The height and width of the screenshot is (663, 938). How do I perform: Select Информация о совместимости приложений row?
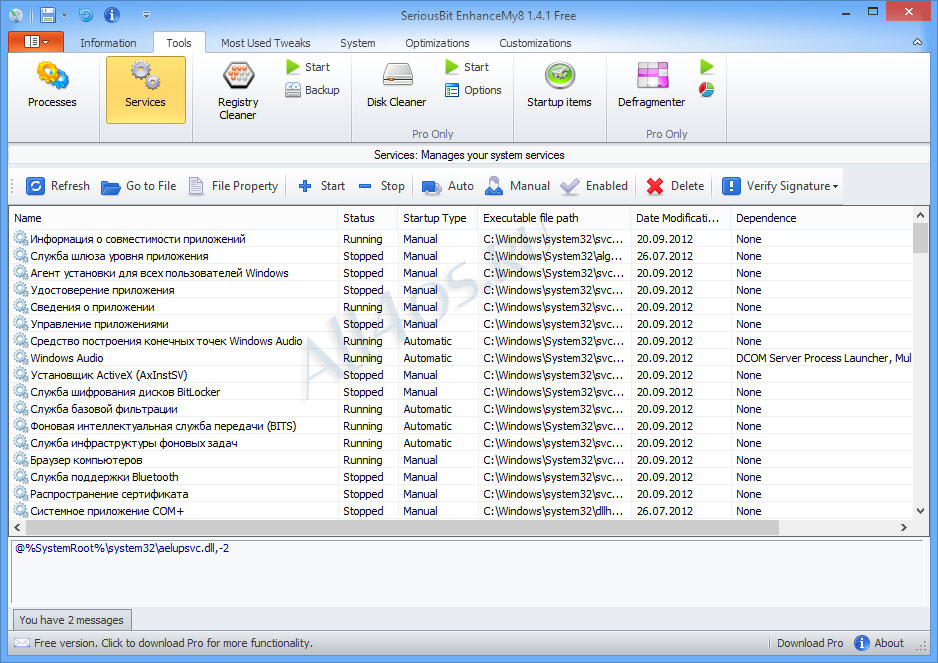pos(462,239)
